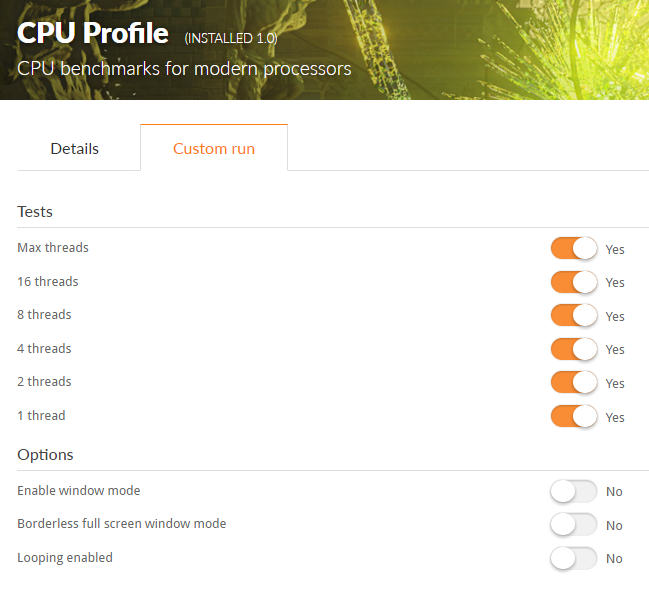Select the Custom run tab
The width and height of the screenshot is (649, 590).
point(214,148)
